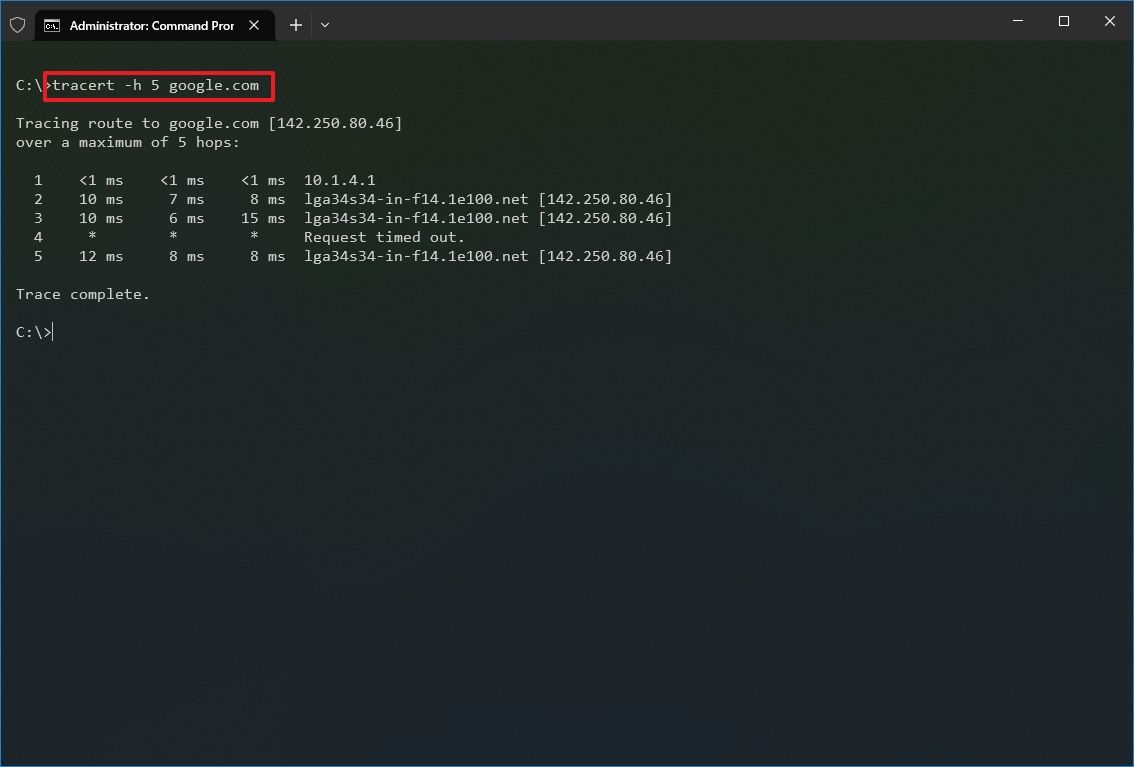This screenshot has height=767, width=1134.
Task: Open the new tab dropdown chevron
Action: tap(324, 25)
